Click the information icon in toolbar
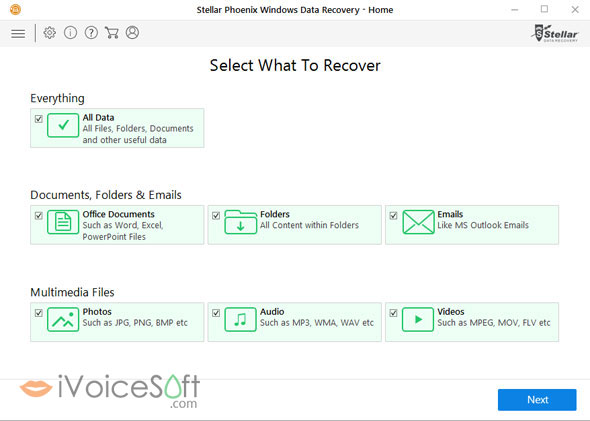The height and width of the screenshot is (421, 590). click(70, 33)
